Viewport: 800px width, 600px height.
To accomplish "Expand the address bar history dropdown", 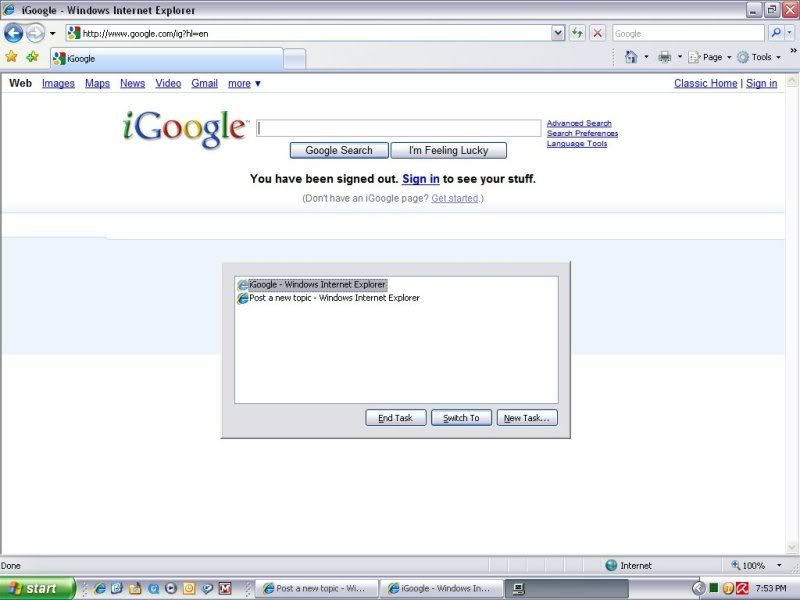I will pyautogui.click(x=558, y=34).
